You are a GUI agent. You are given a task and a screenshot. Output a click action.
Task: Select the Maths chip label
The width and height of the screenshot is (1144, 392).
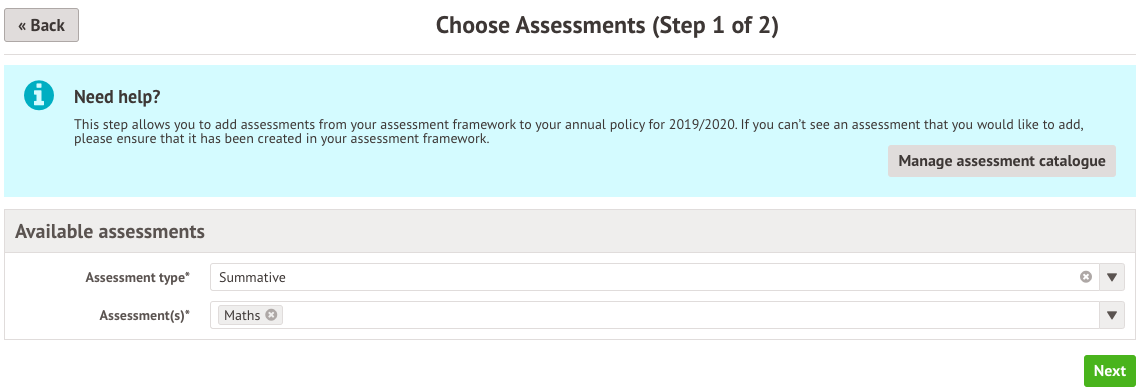242,315
